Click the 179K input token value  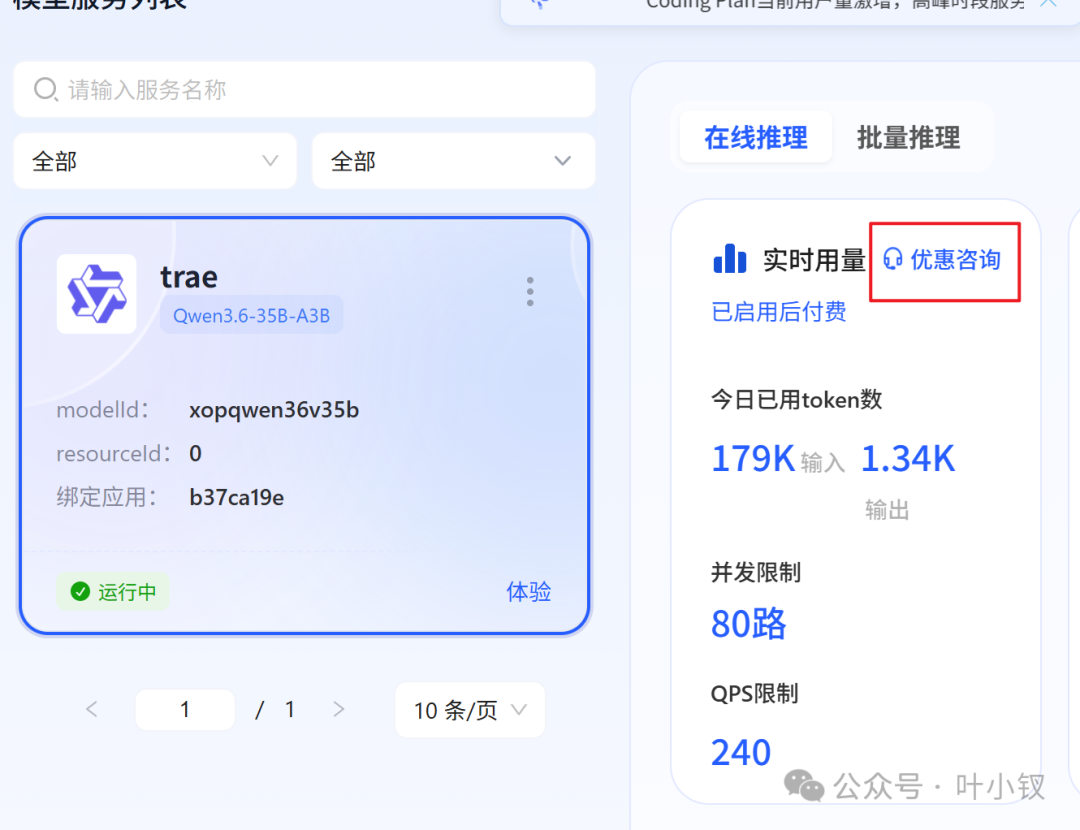click(753, 459)
